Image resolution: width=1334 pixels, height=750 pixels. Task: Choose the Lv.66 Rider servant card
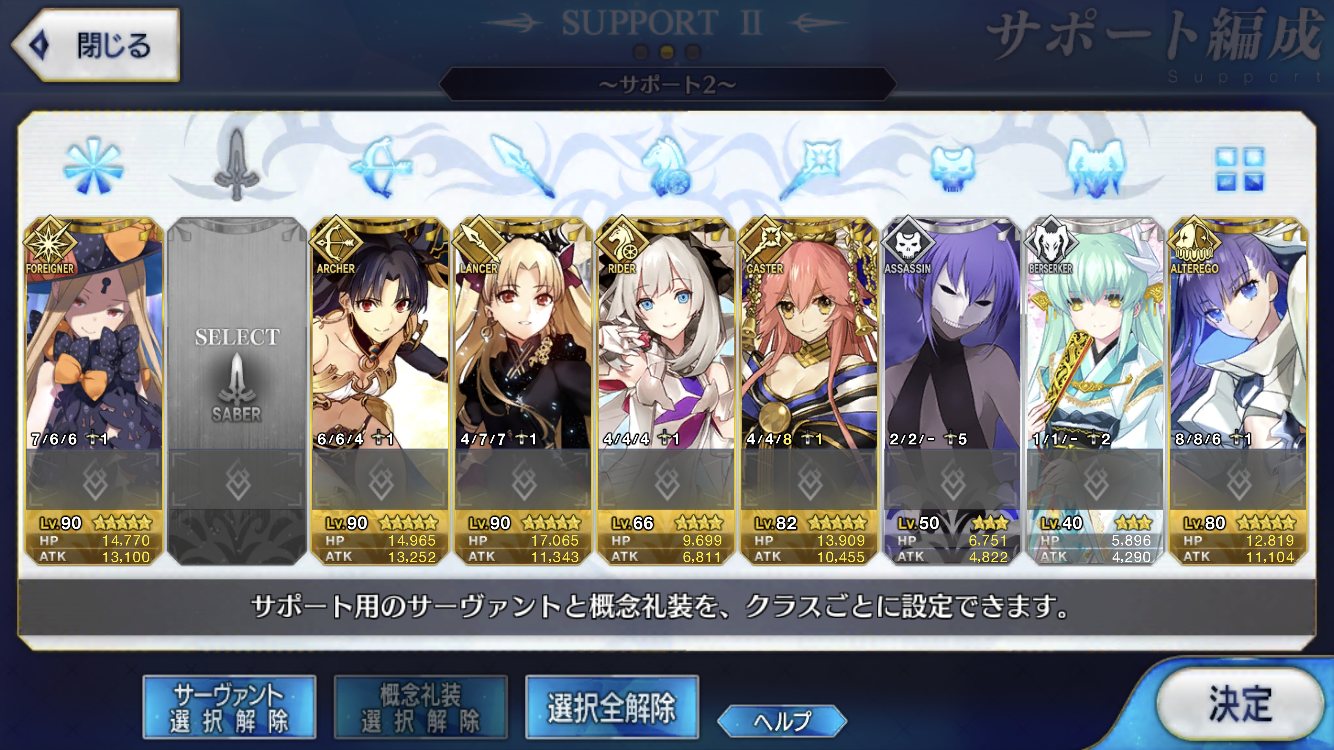(x=666, y=391)
